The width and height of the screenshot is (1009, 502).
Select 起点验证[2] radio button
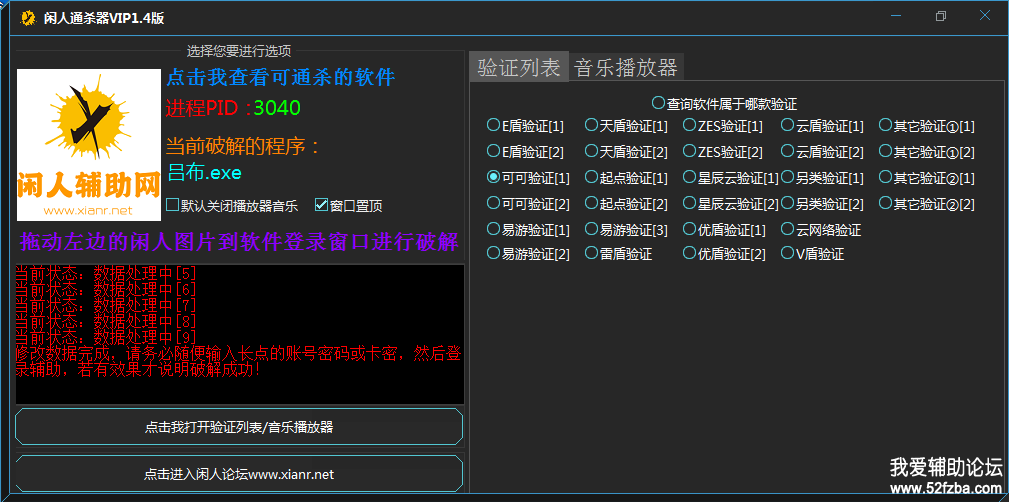tap(626, 204)
